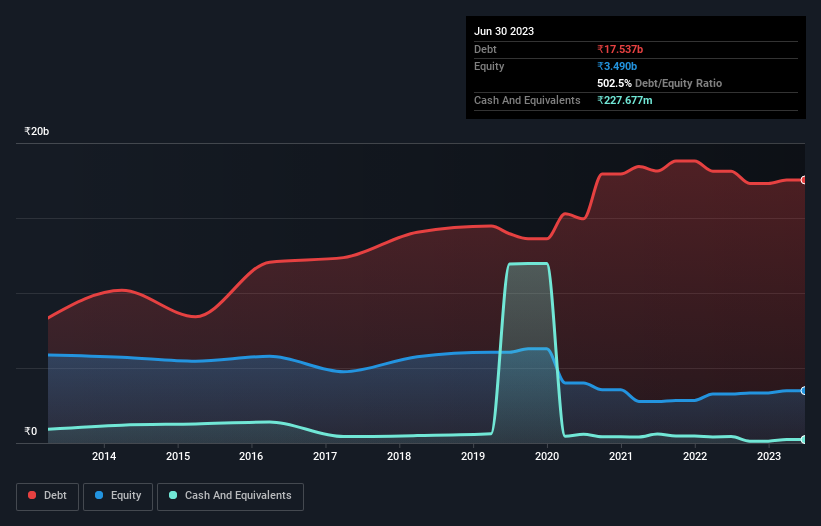The image size is (821, 526).
Task: Click the 2017 x-axis label
Action: 325,456
